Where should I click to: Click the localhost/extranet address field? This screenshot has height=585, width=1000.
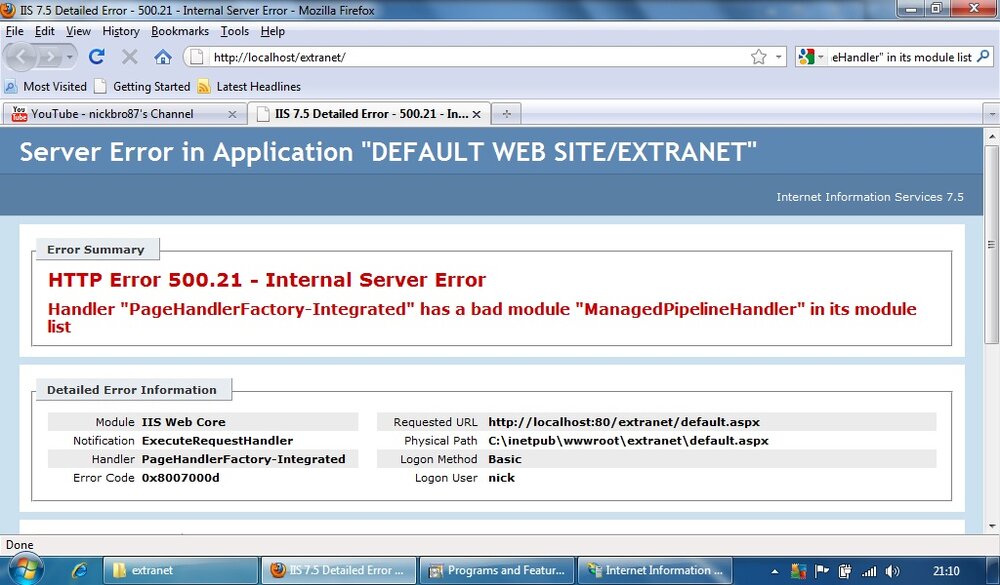(478, 57)
